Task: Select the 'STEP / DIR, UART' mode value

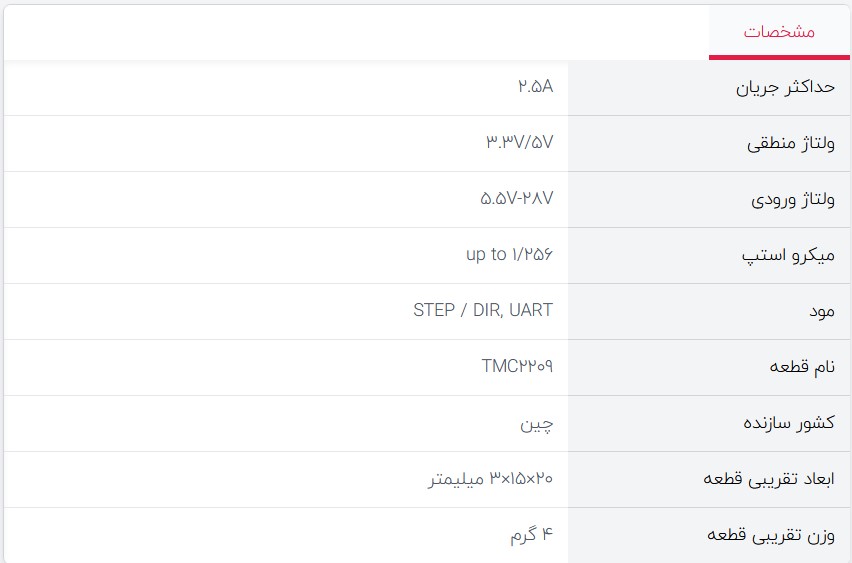Action: [483, 311]
